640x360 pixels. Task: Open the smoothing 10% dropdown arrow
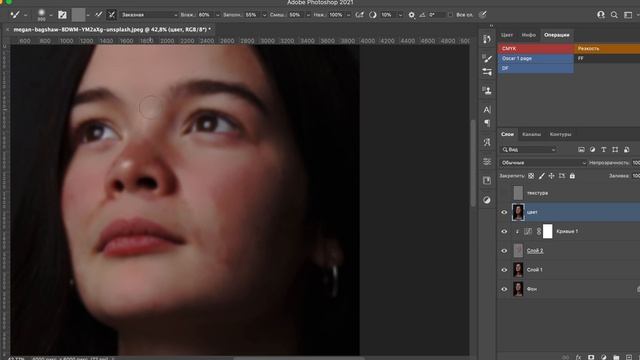coord(400,15)
